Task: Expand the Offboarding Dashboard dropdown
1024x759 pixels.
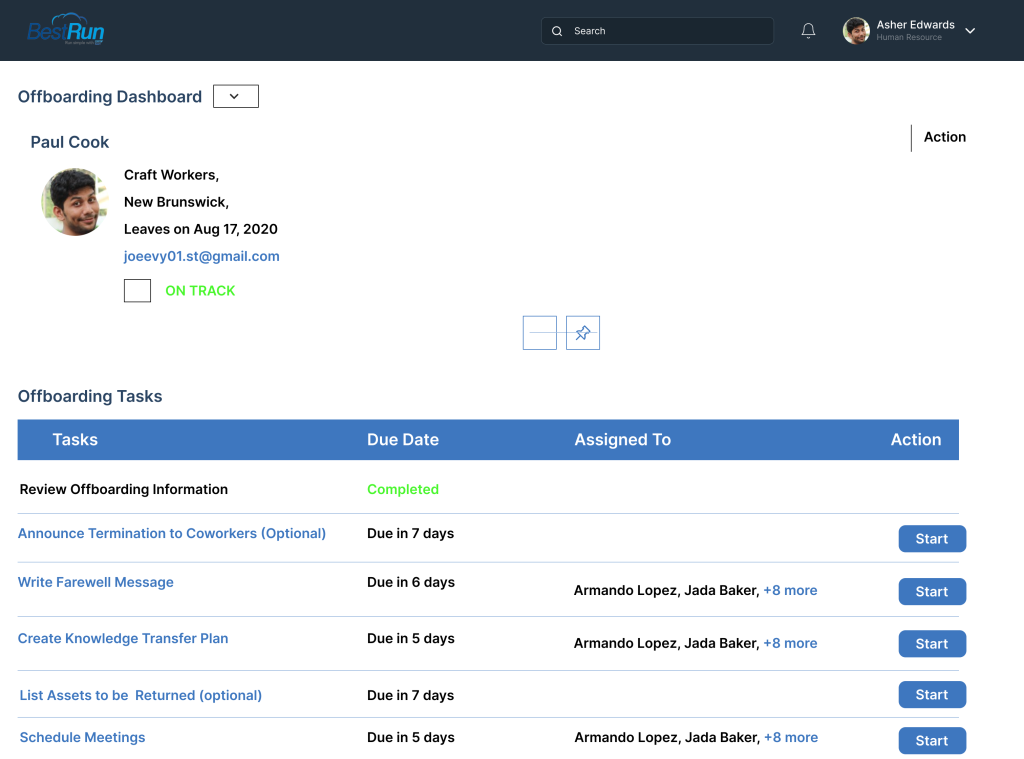Action: (x=235, y=96)
